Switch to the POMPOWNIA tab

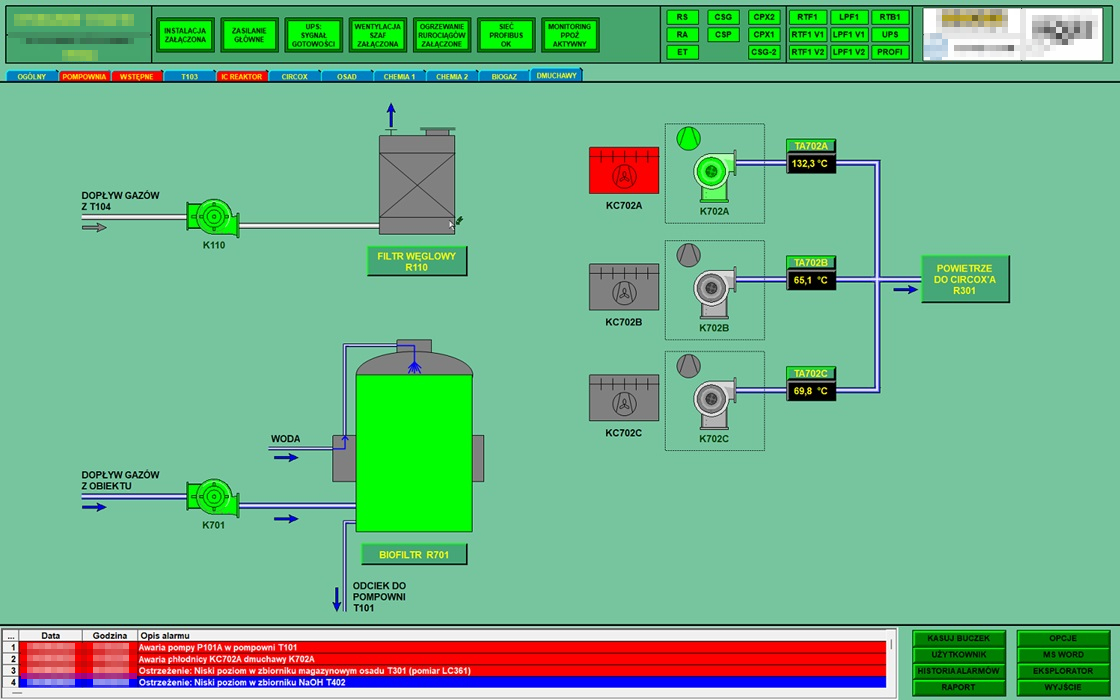(x=84, y=76)
